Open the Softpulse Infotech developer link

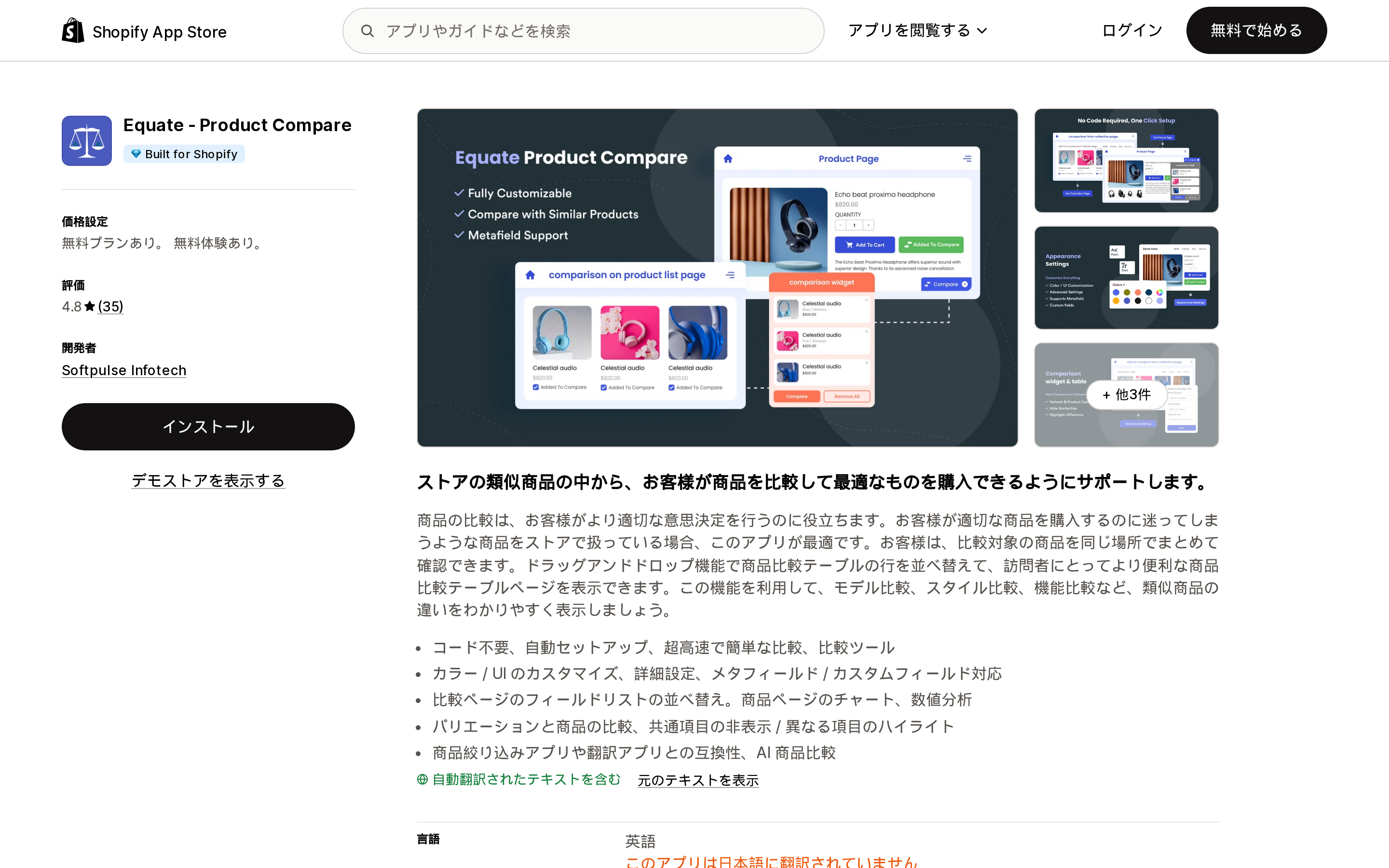point(124,370)
